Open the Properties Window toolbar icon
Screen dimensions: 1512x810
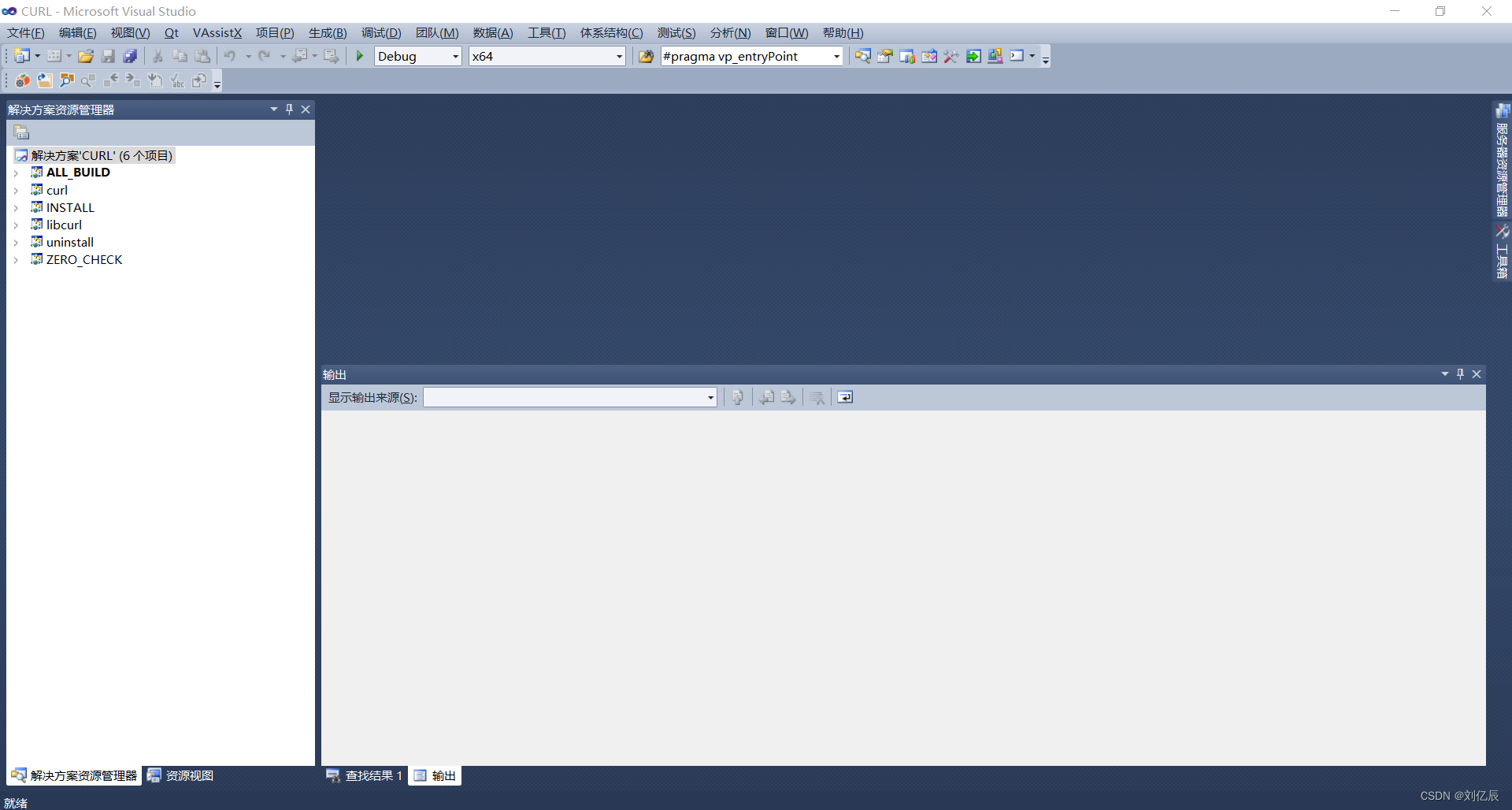tap(885, 56)
